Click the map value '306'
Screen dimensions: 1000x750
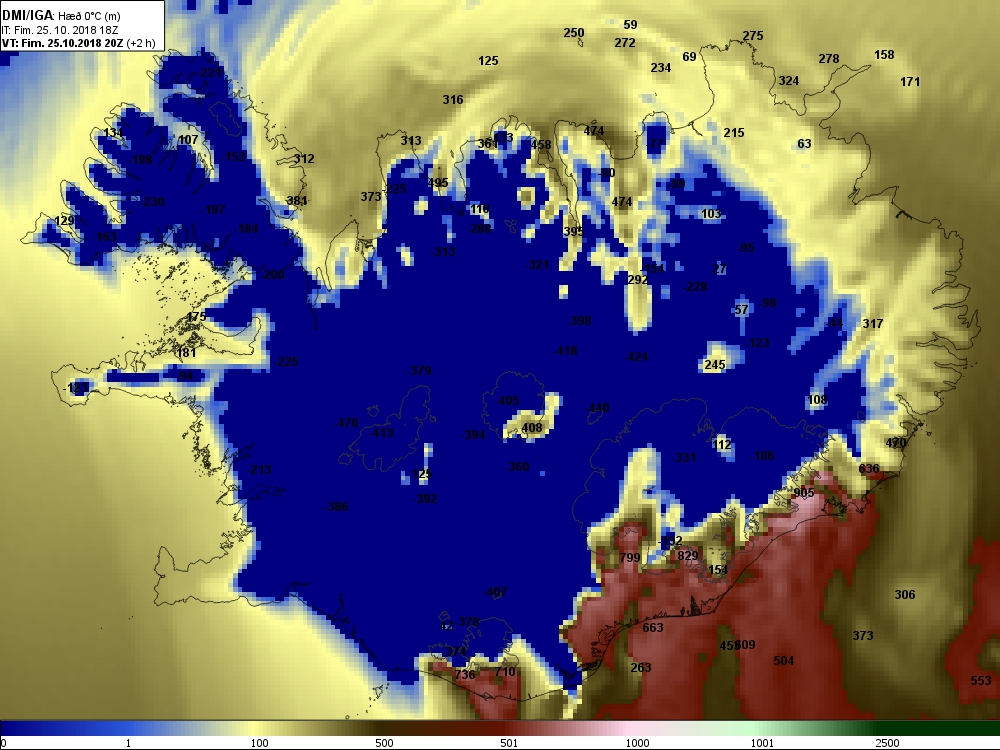904,594
